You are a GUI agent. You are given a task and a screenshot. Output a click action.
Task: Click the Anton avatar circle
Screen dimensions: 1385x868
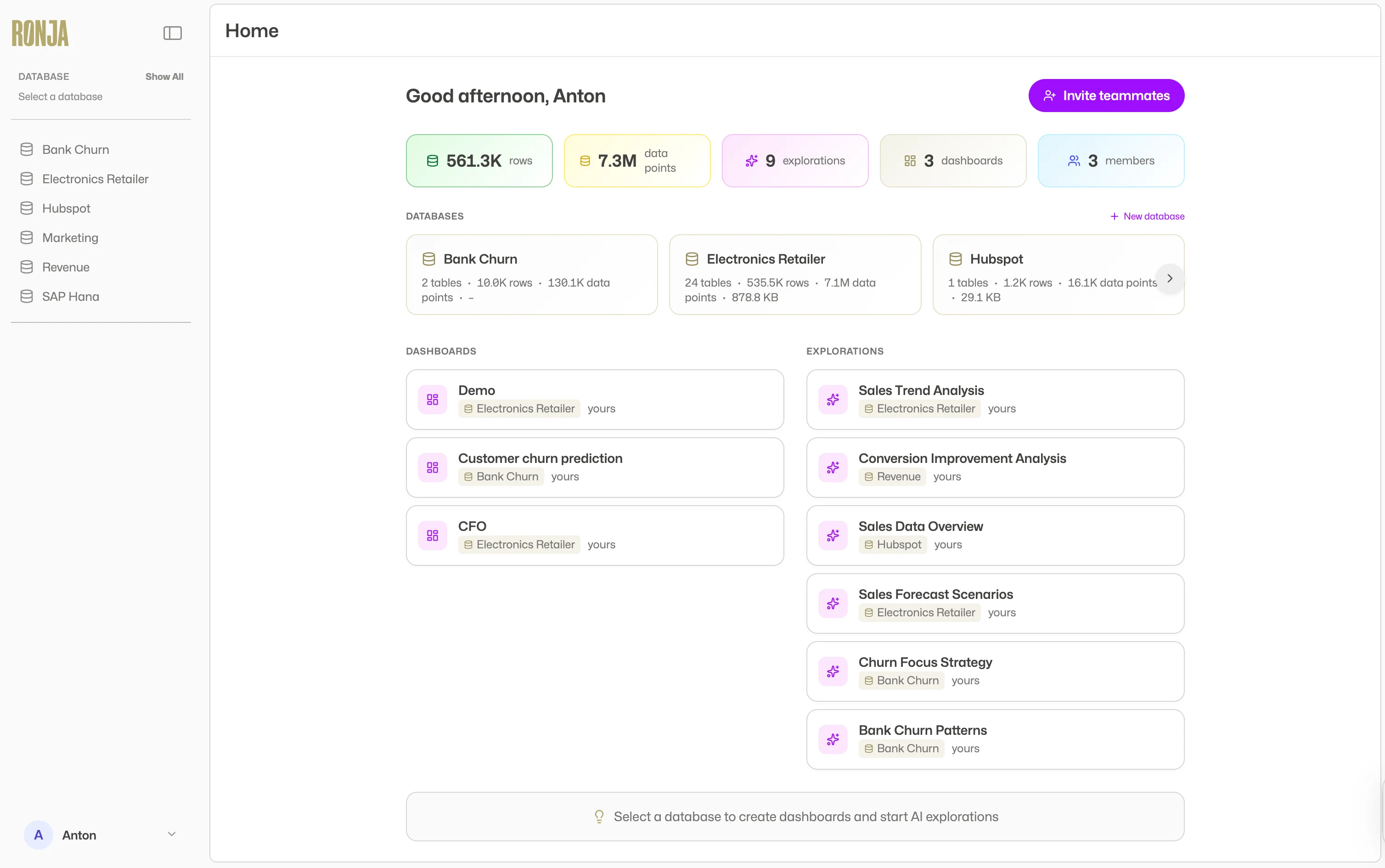(x=39, y=835)
